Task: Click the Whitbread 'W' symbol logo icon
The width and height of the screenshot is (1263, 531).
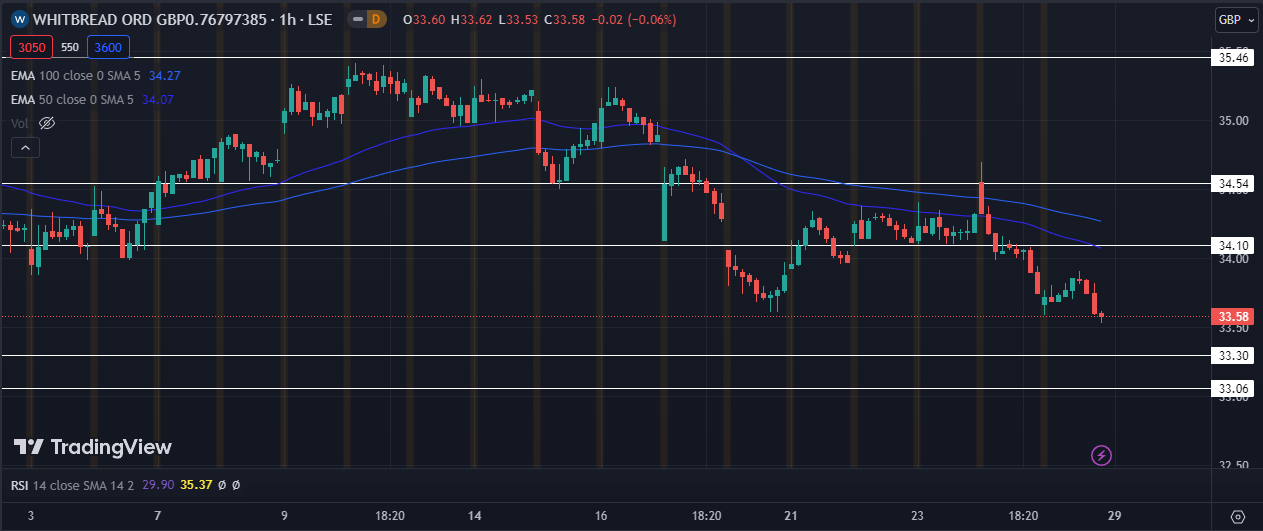Action: point(19,20)
